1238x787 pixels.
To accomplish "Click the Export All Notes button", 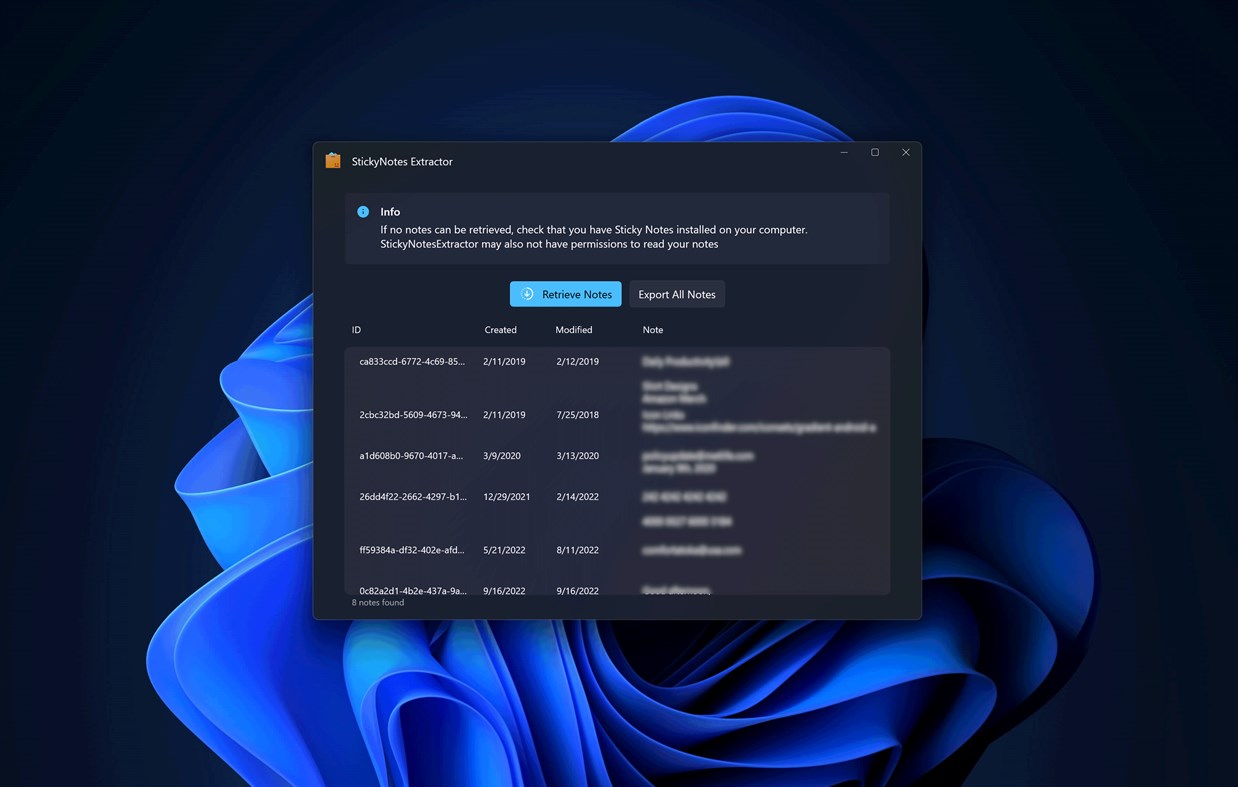I will pos(677,294).
